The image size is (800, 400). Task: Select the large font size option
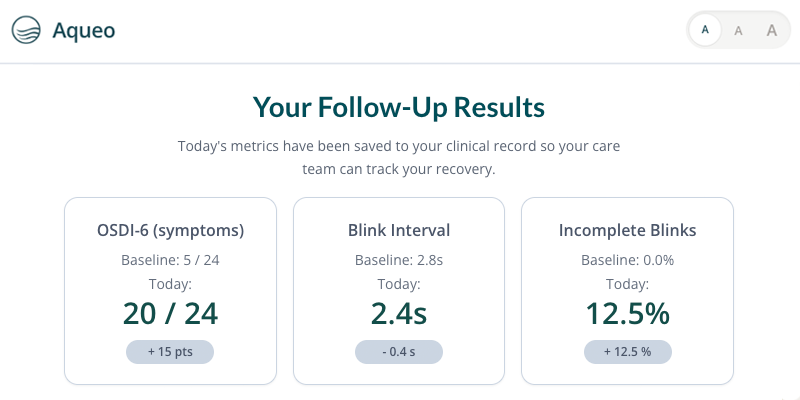[x=771, y=30]
